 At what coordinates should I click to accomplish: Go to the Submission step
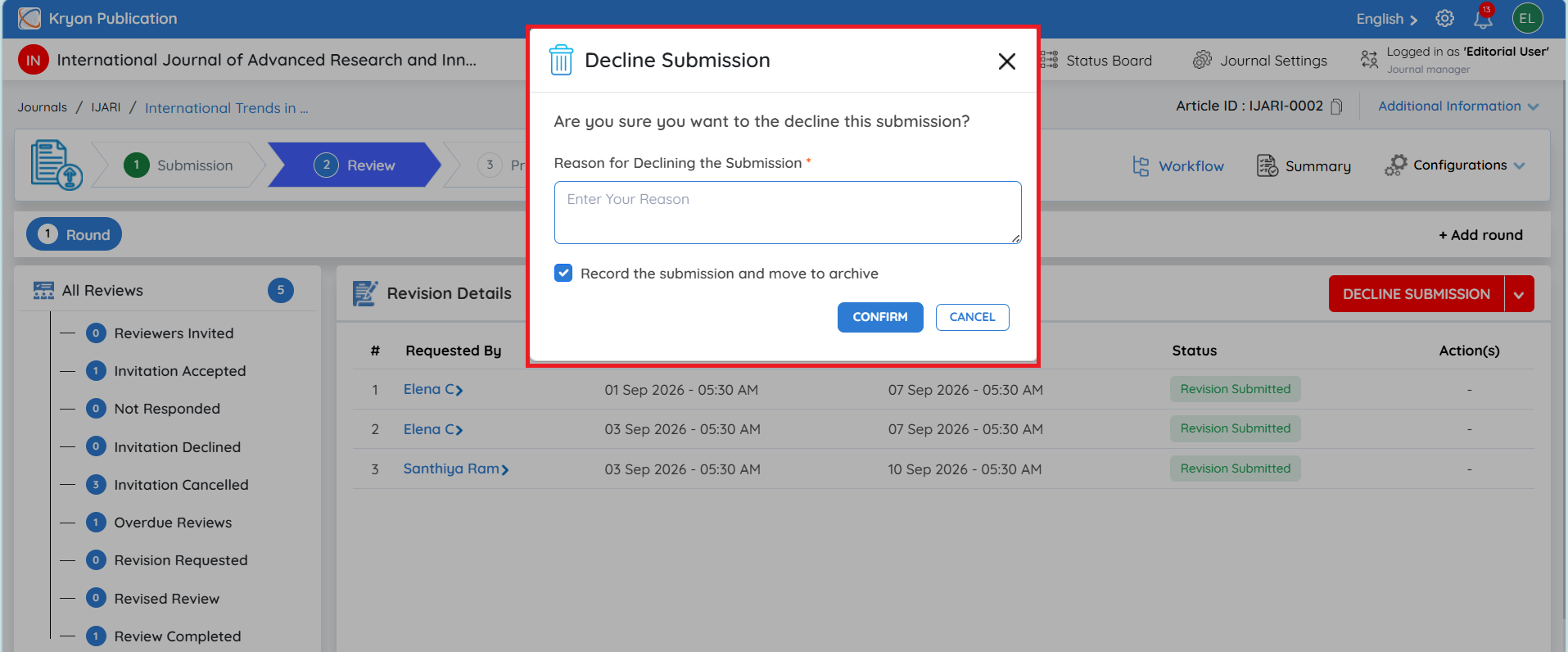(178, 165)
